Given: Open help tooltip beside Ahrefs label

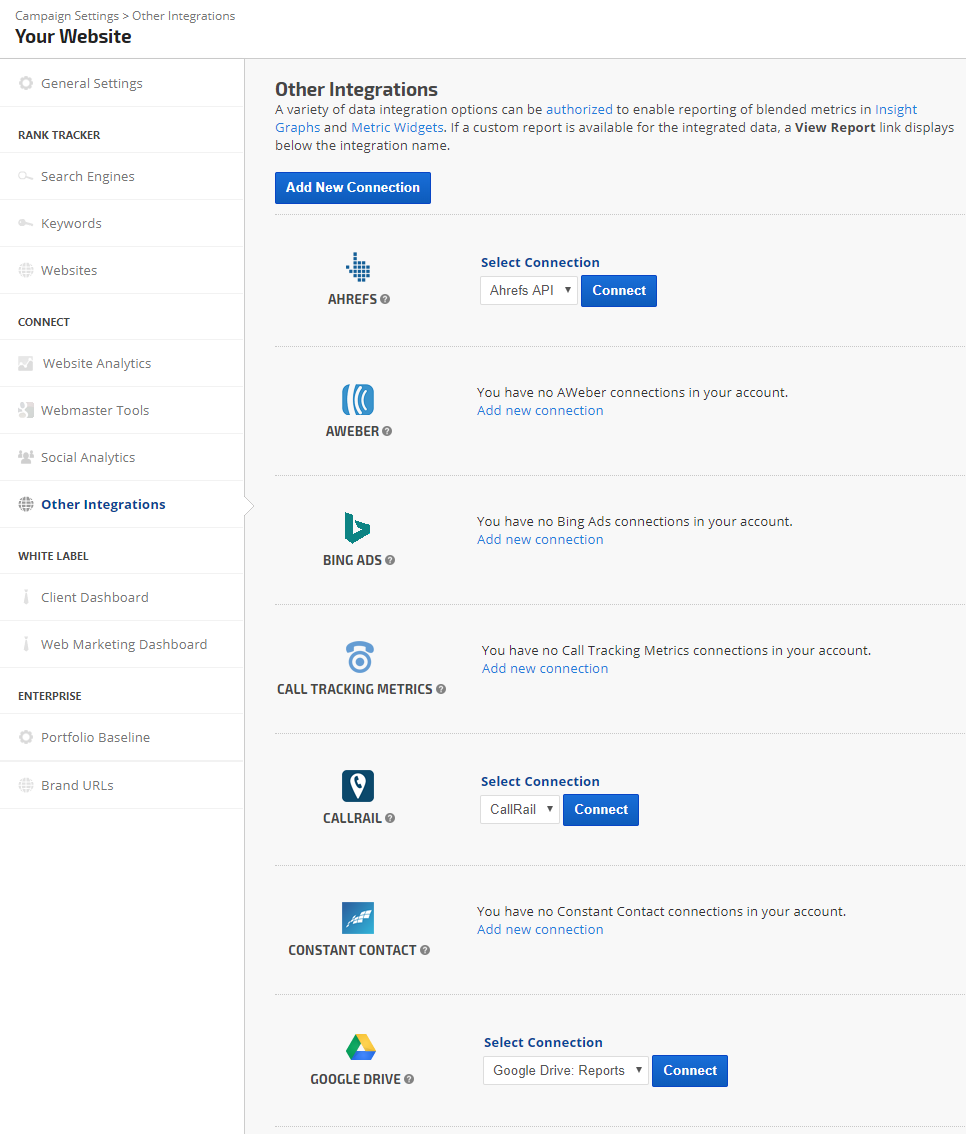Looking at the screenshot, I should [x=385, y=299].
